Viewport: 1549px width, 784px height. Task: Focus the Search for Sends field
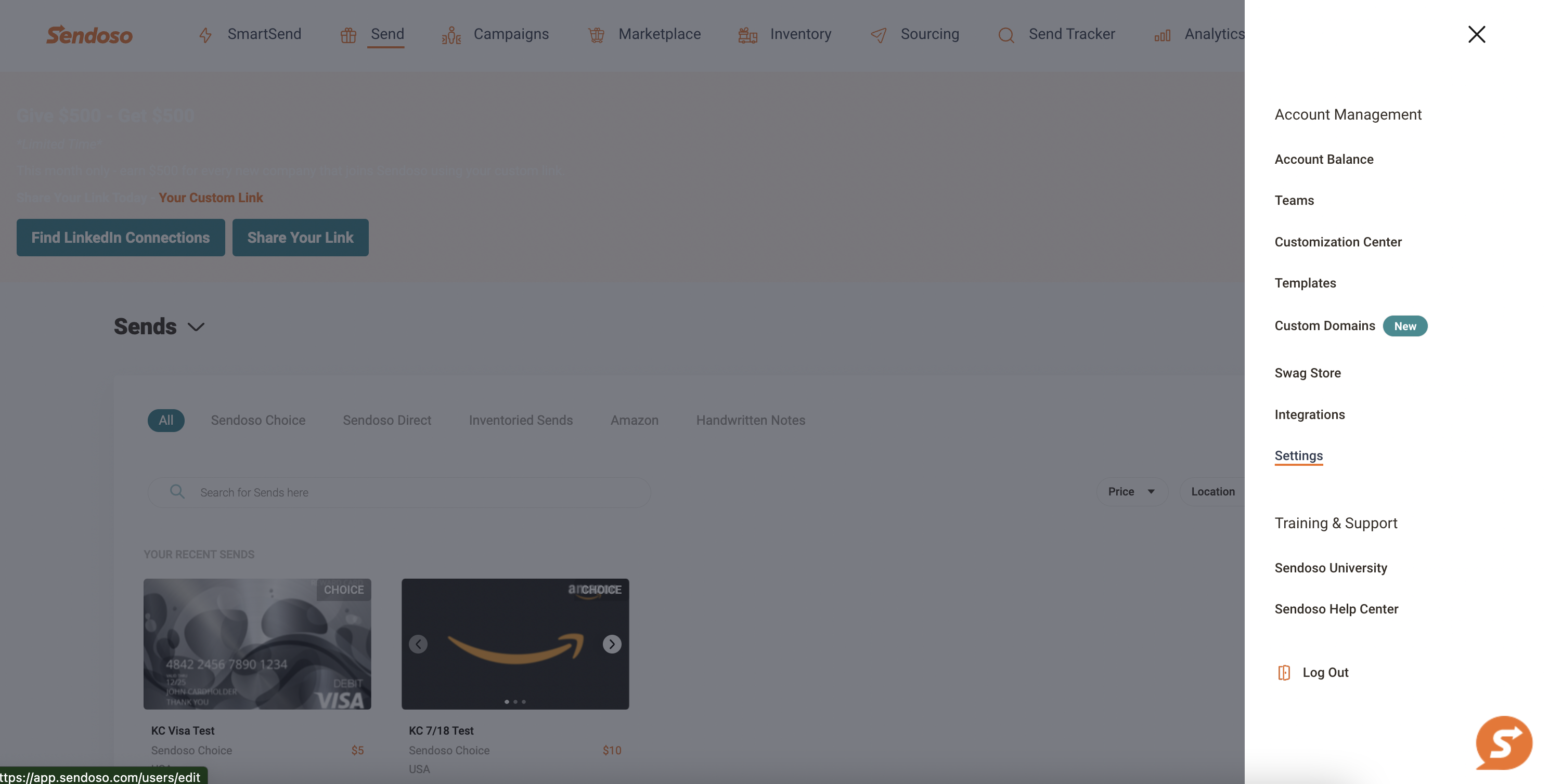(399, 492)
